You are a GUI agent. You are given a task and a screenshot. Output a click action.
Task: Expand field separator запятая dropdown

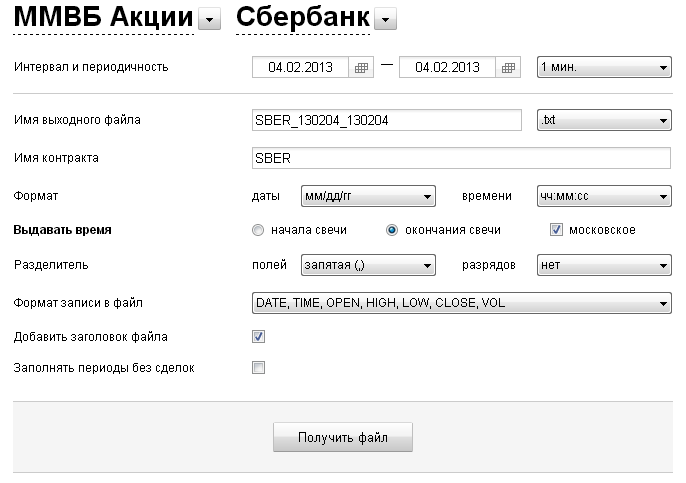[x=368, y=265]
